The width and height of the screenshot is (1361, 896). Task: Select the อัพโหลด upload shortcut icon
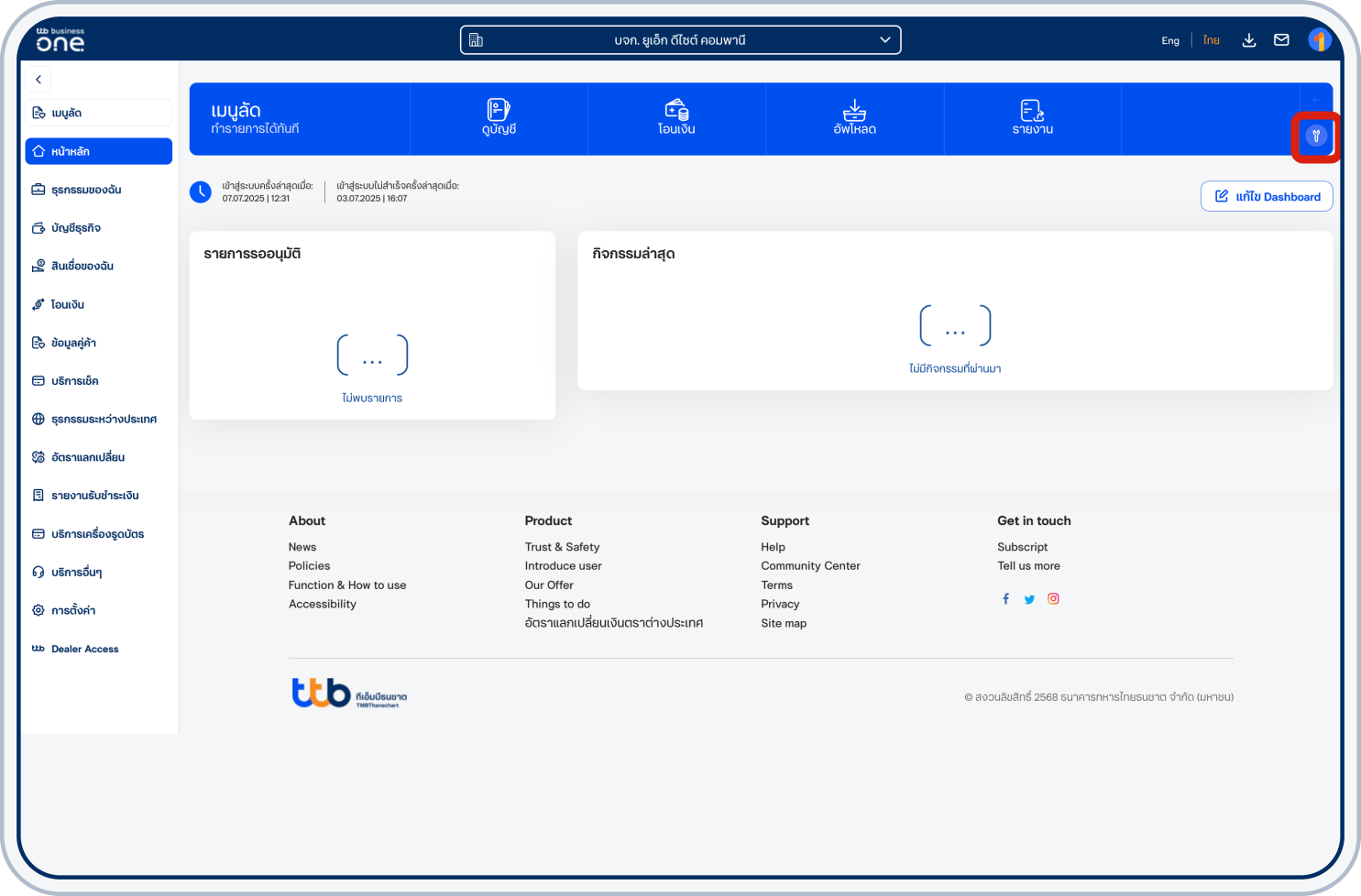click(x=854, y=111)
